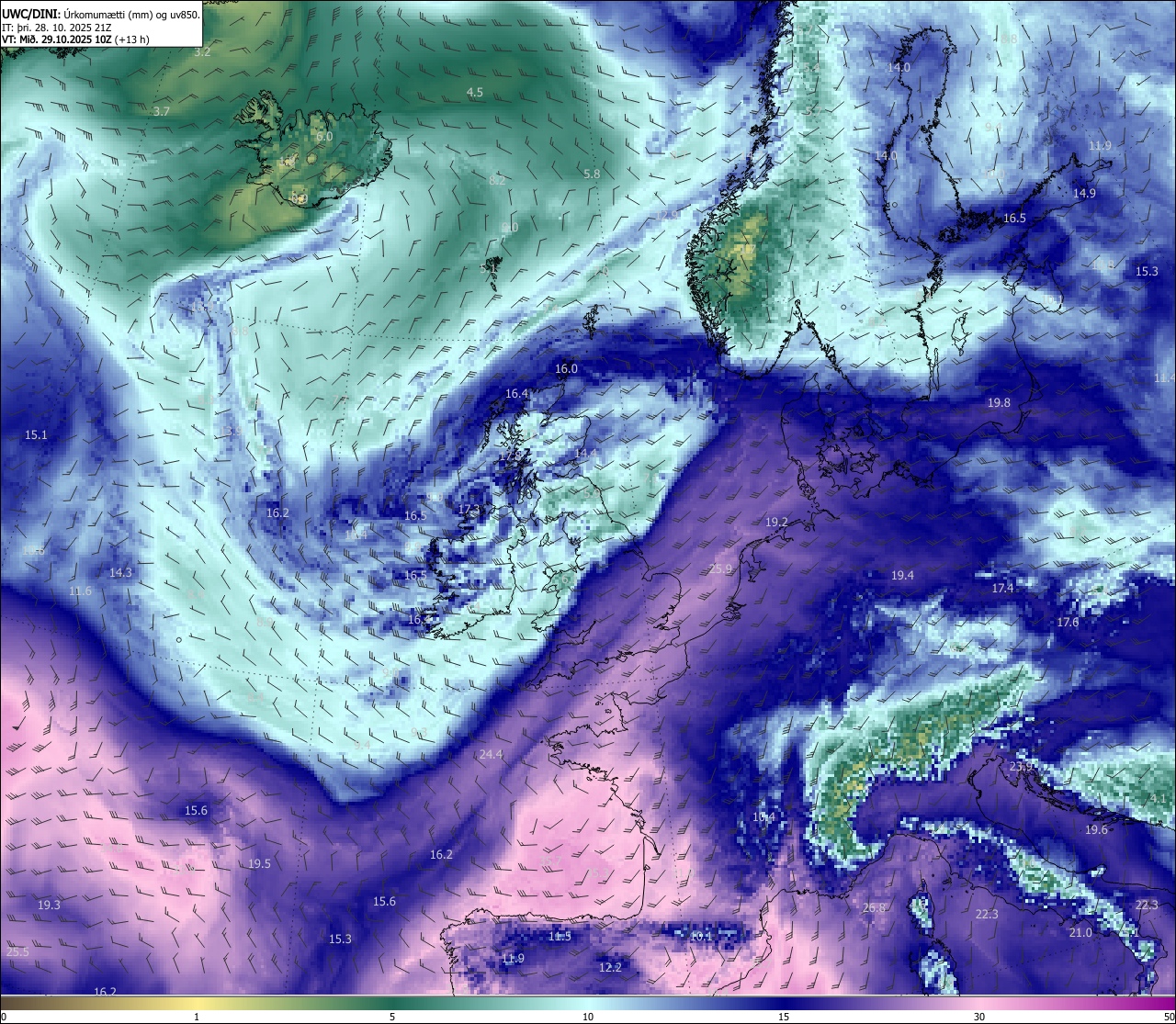This screenshot has height=1024, width=1176.
Task: Click the 19.3 value label
Action: 49,906
